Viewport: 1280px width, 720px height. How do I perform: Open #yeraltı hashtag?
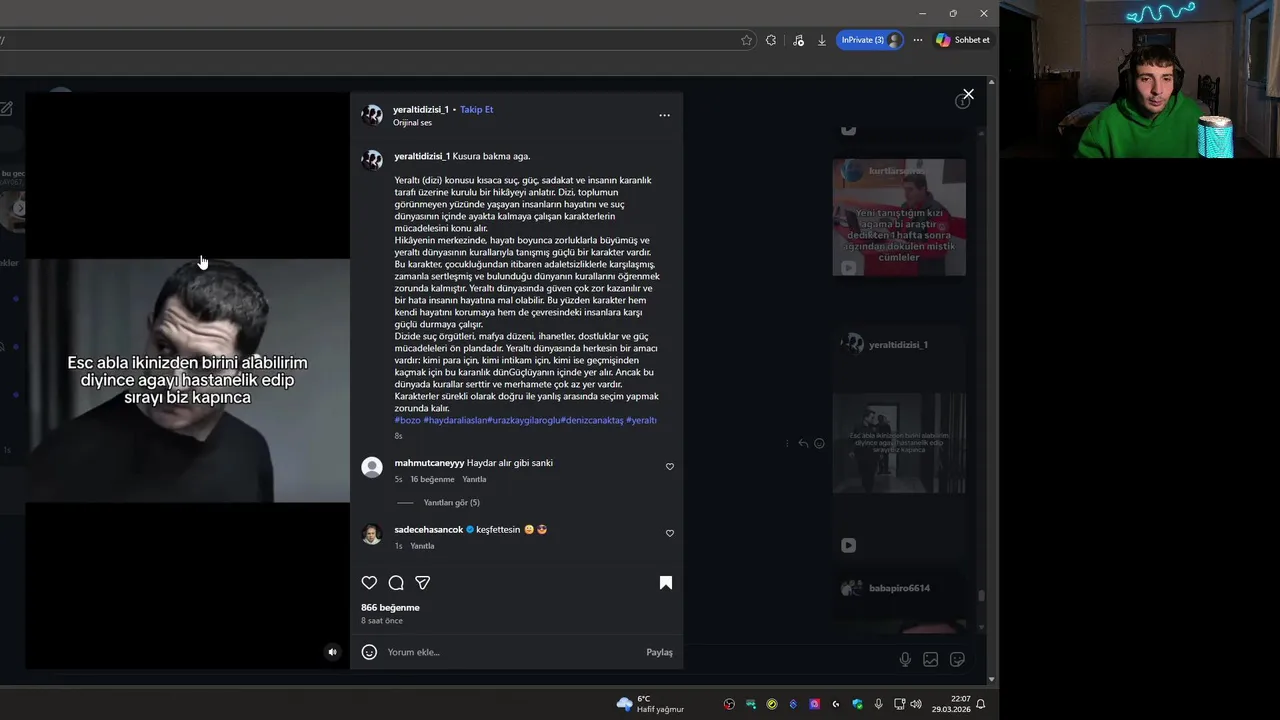click(x=641, y=420)
